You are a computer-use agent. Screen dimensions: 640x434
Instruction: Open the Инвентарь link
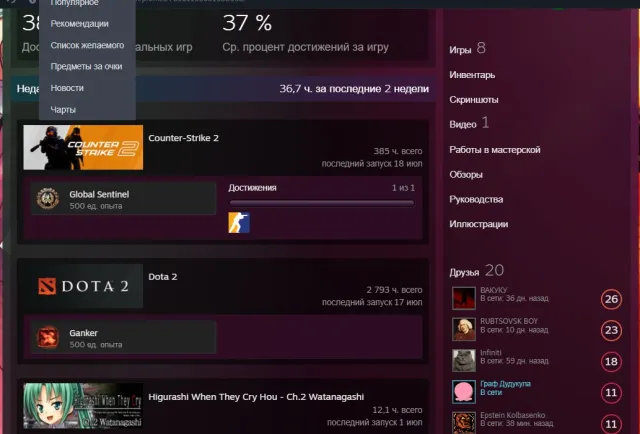(472, 75)
